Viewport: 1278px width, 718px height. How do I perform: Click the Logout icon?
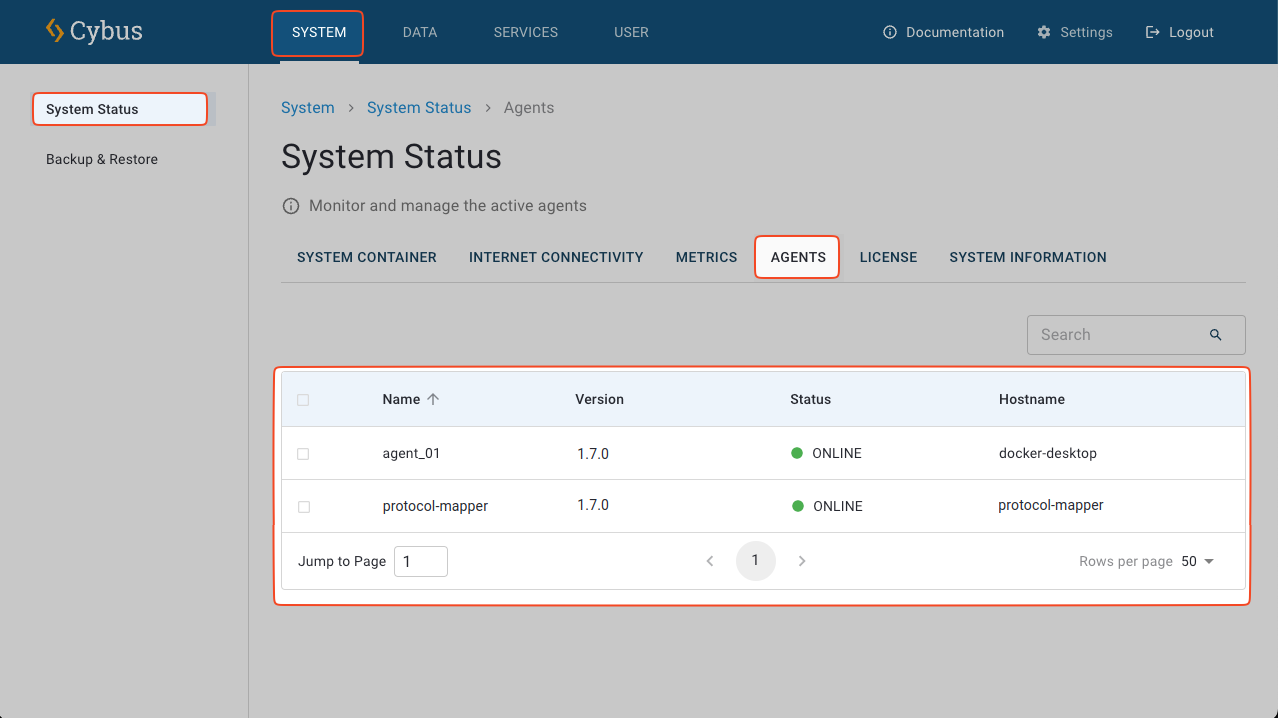pos(1153,32)
